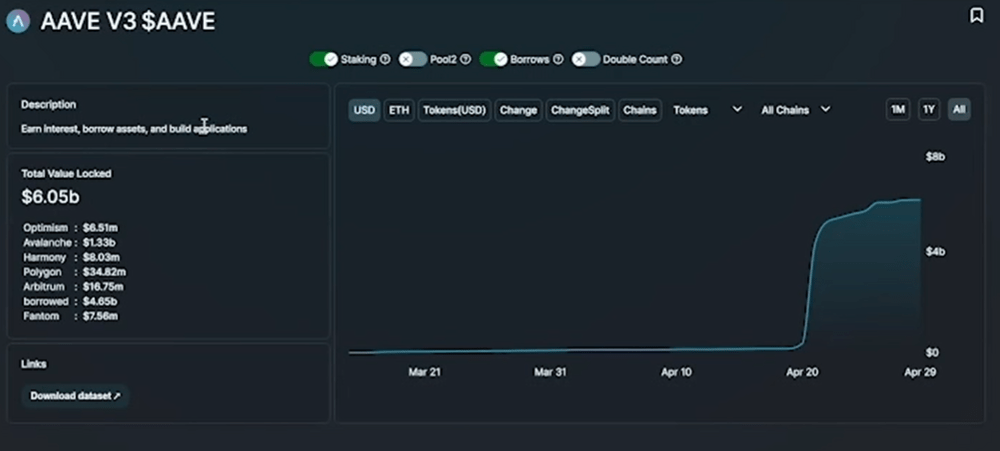
Task: Click the Total Value Locked heading
Action: point(66,174)
